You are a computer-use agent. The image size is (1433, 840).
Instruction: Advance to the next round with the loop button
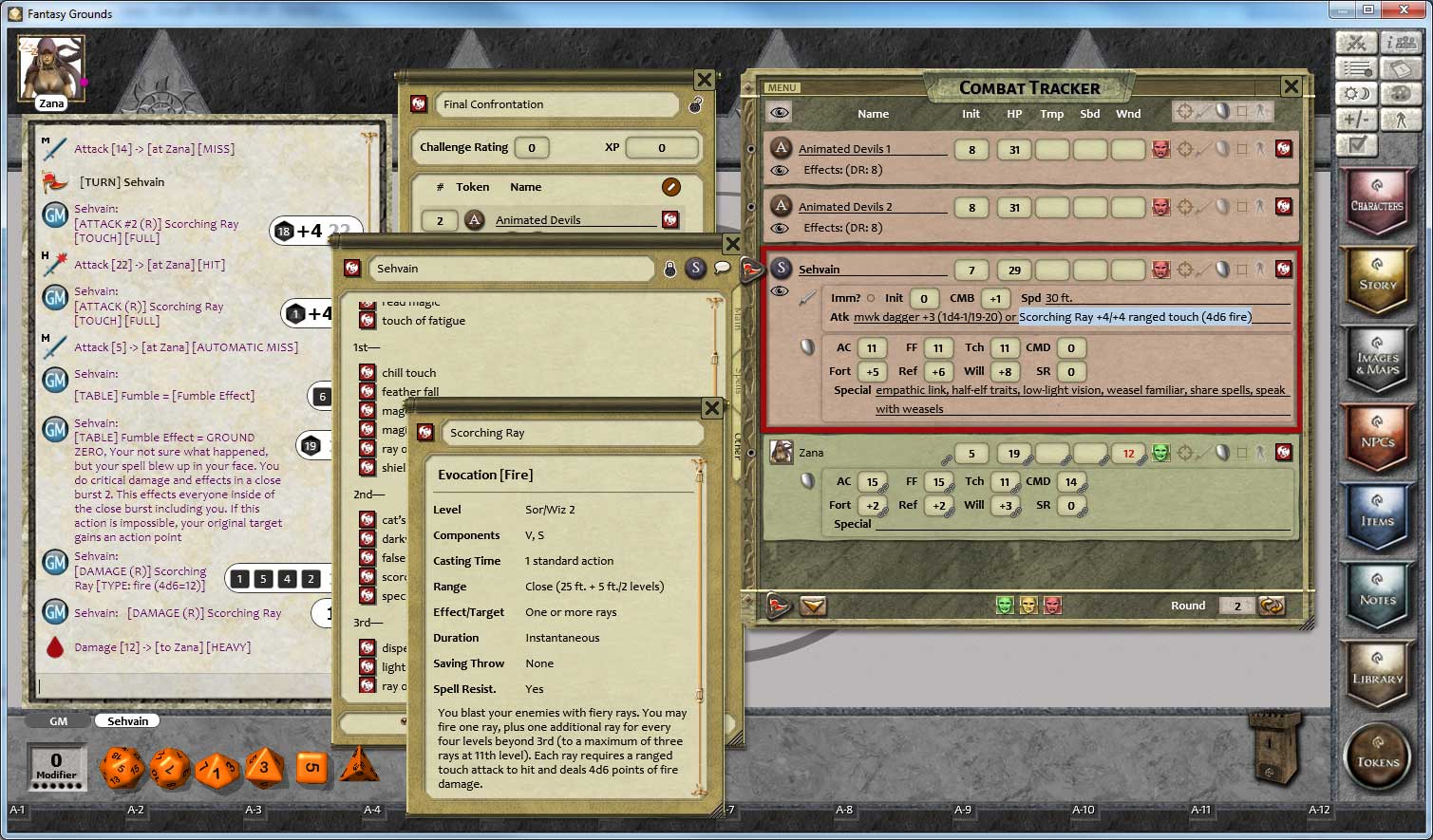[1273, 605]
